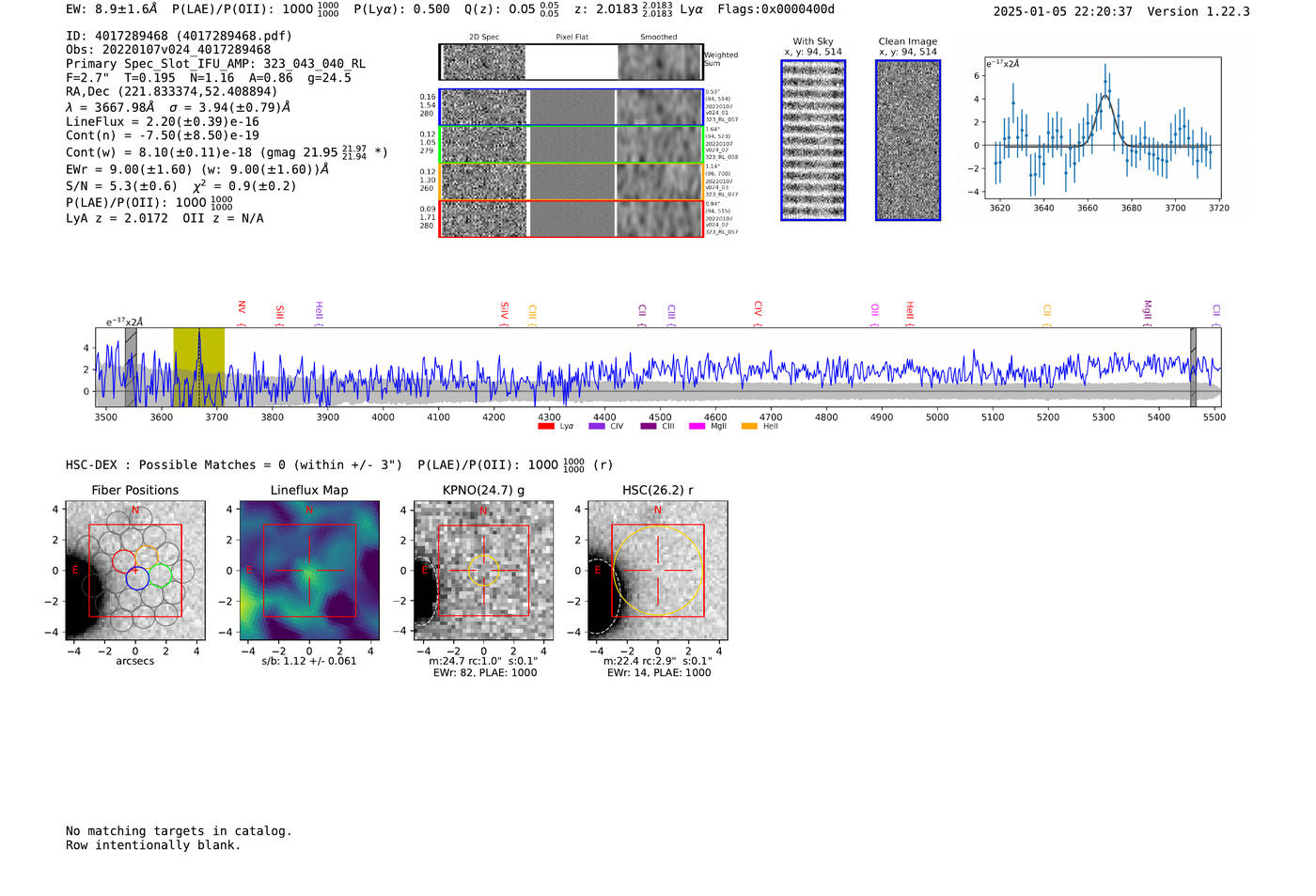Open the Lineflux Map panel
This screenshot has height=896, width=1316.
pyautogui.click(x=309, y=571)
